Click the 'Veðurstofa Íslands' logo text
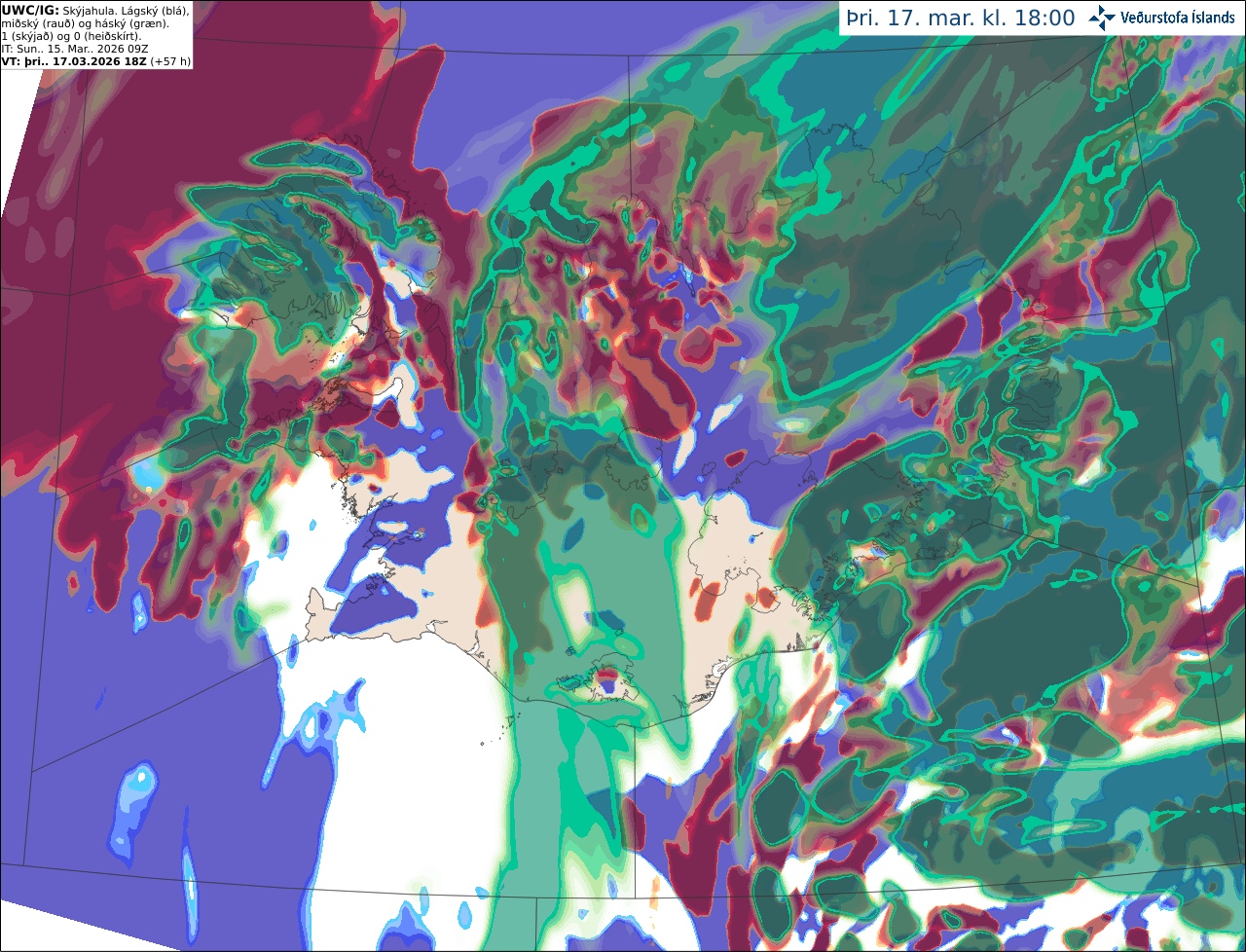 point(1178,18)
